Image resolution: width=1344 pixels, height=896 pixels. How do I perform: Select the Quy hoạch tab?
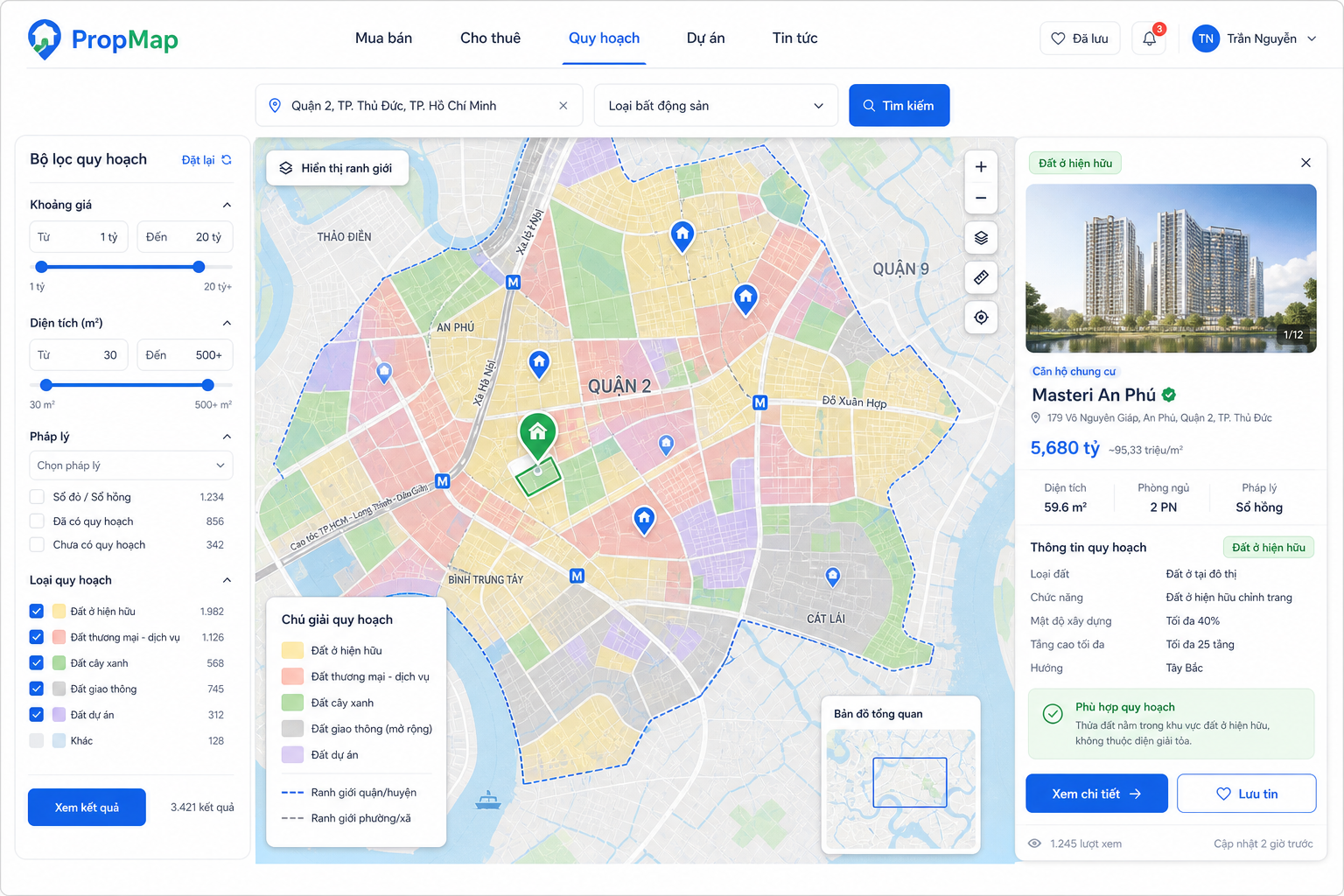(x=604, y=38)
